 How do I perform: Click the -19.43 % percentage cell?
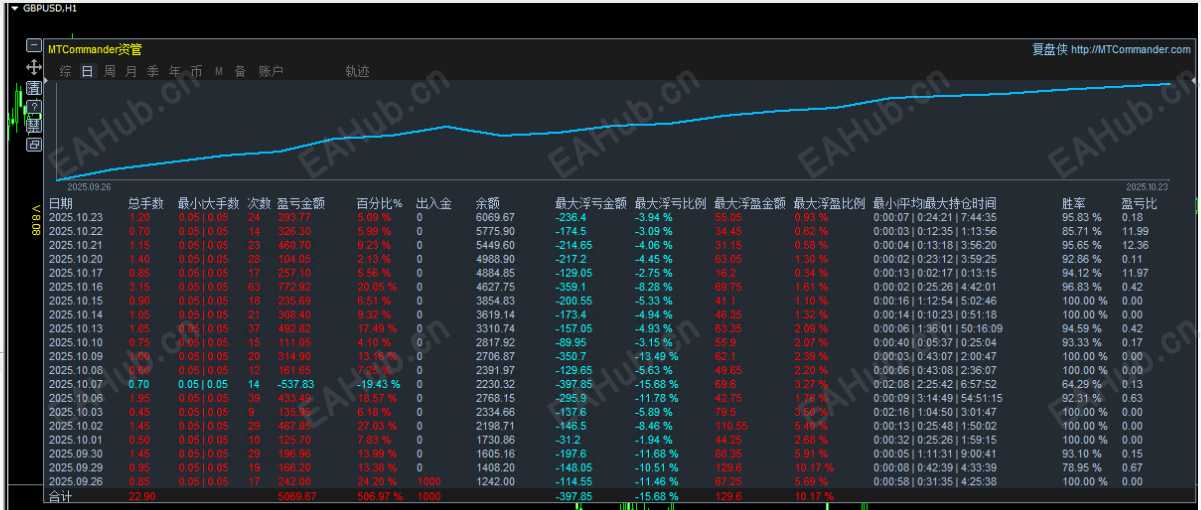[x=379, y=383]
